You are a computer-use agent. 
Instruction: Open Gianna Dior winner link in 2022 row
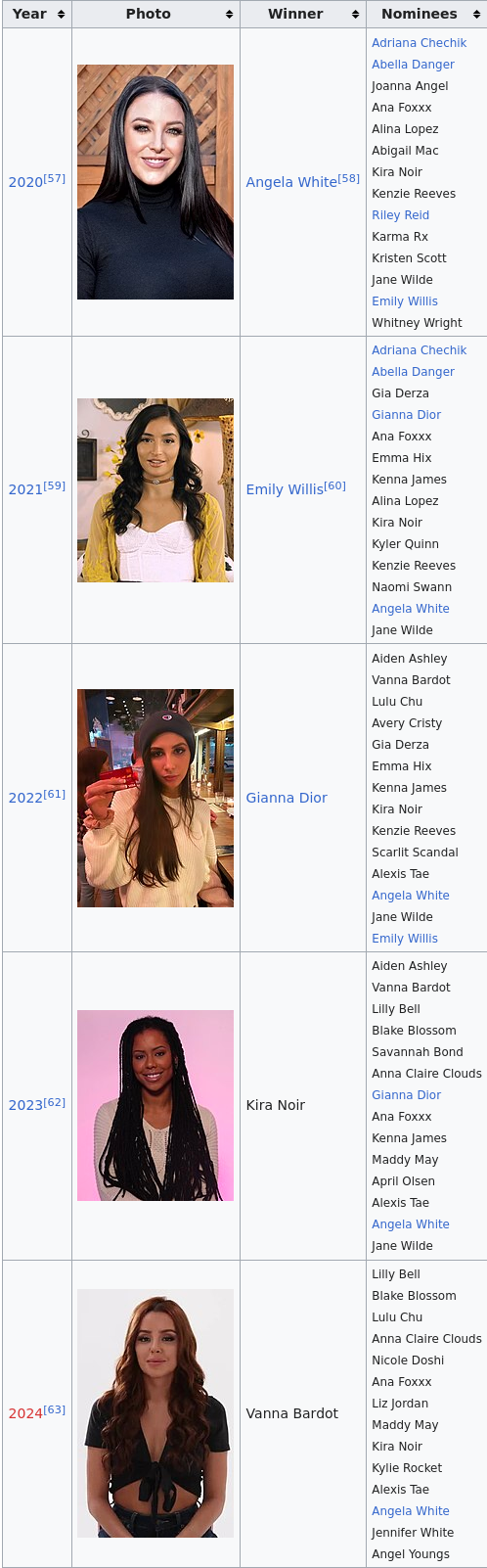(287, 799)
